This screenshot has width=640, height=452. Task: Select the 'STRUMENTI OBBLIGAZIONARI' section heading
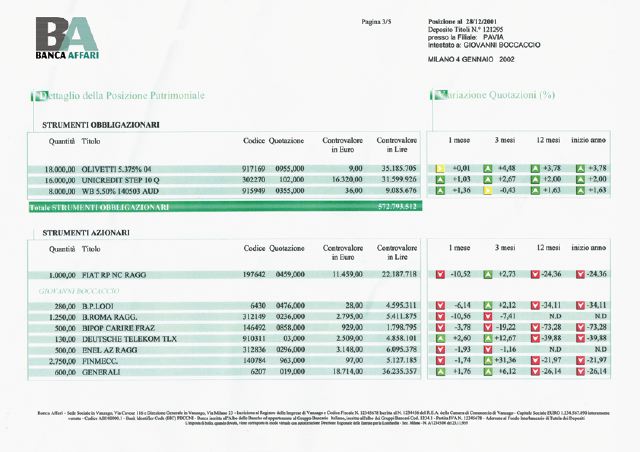pyautogui.click(x=101, y=125)
